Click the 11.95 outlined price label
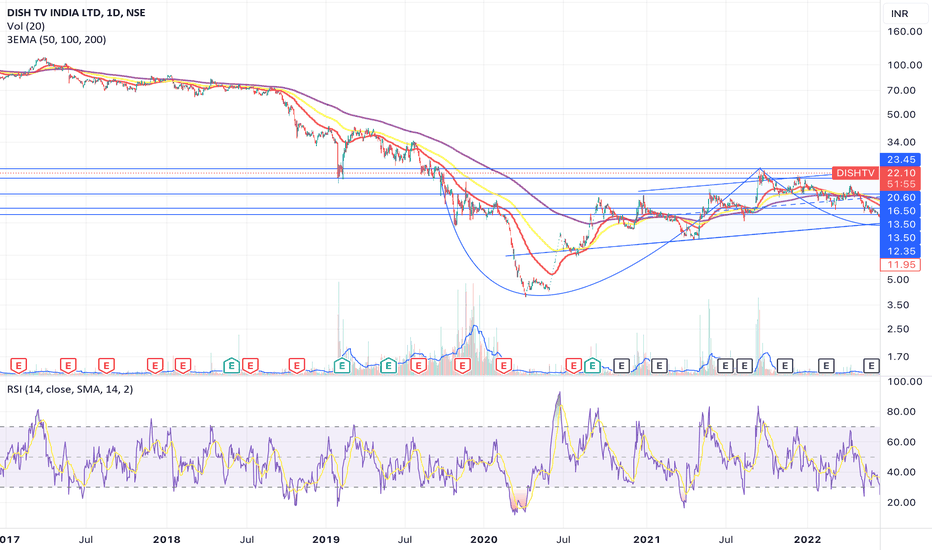This screenshot has height=550, width=932. 900,265
